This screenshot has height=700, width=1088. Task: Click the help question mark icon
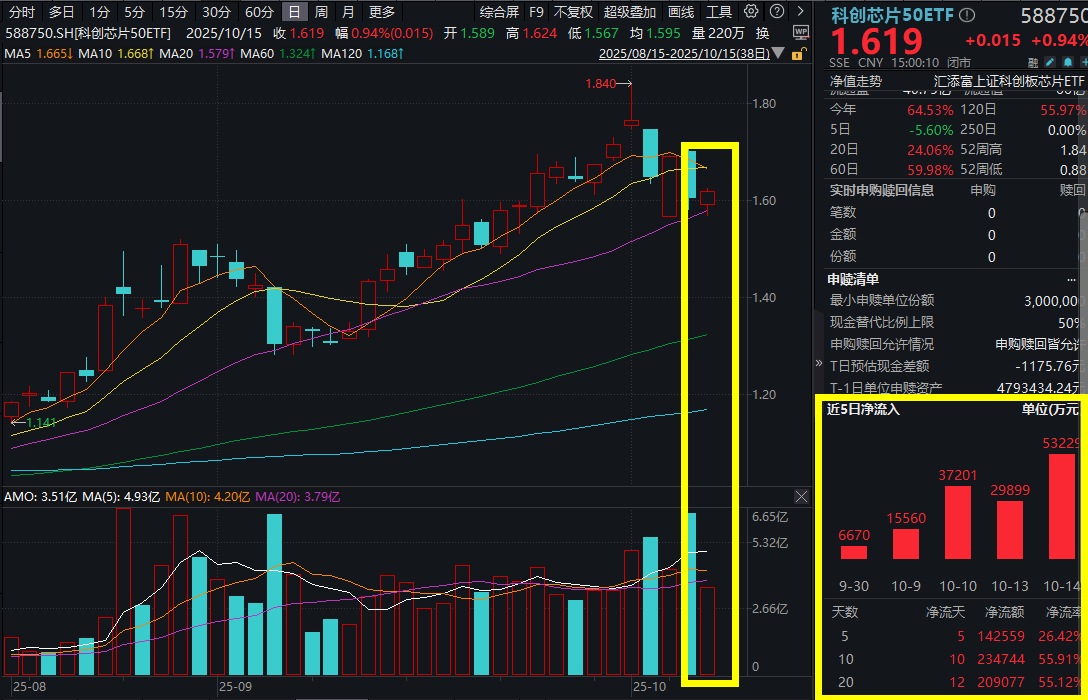pos(777,12)
